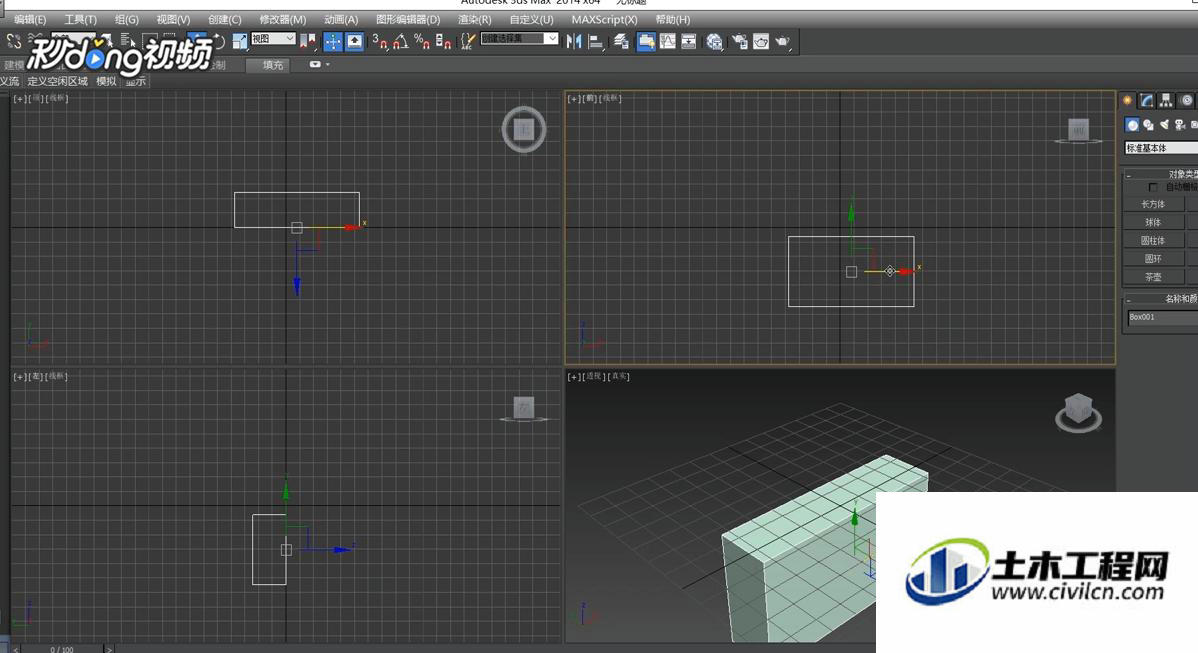The width and height of the screenshot is (1198, 653).
Task: Open the Rendered Frame Window icon
Action: coord(761,41)
